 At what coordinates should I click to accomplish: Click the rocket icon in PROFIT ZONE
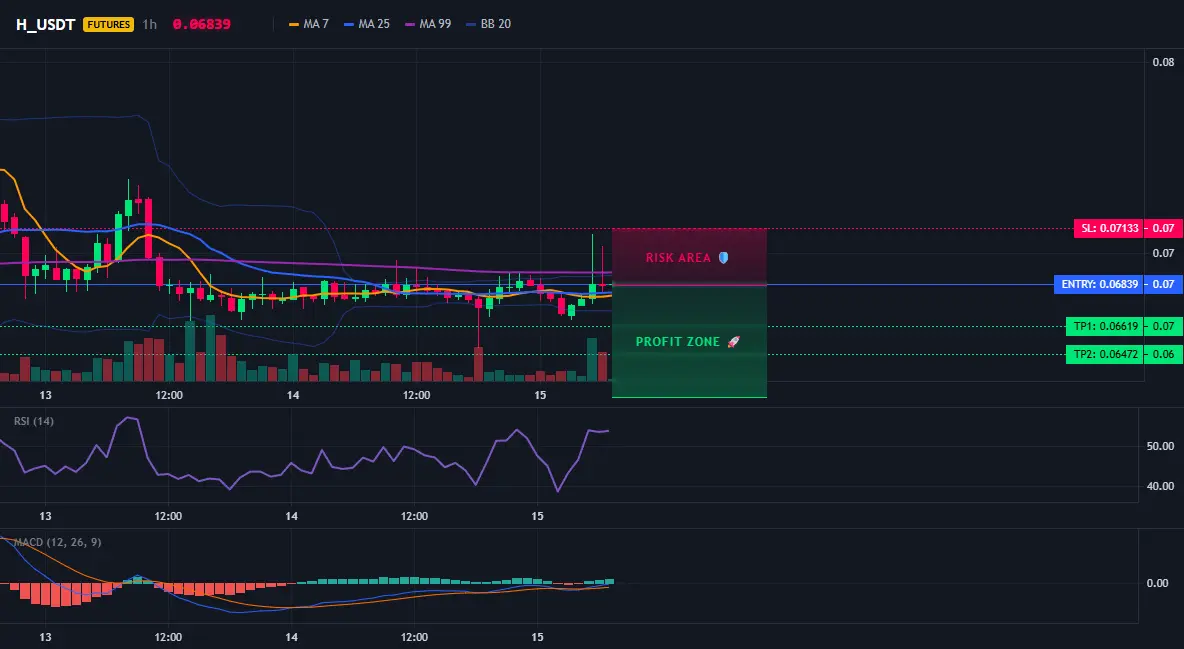733,341
